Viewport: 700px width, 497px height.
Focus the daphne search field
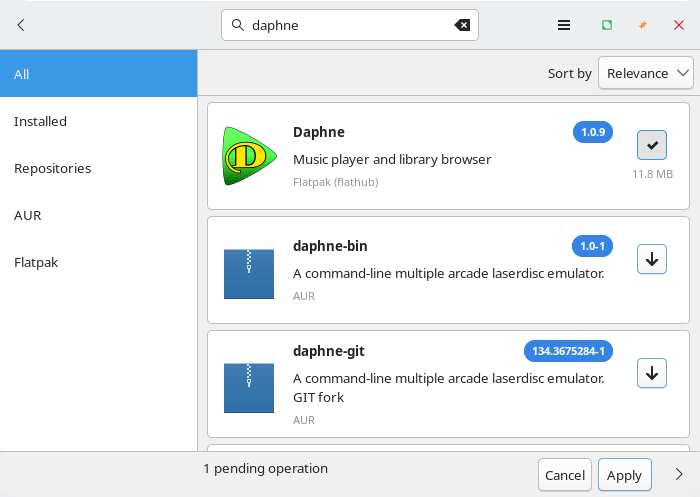tap(350, 25)
